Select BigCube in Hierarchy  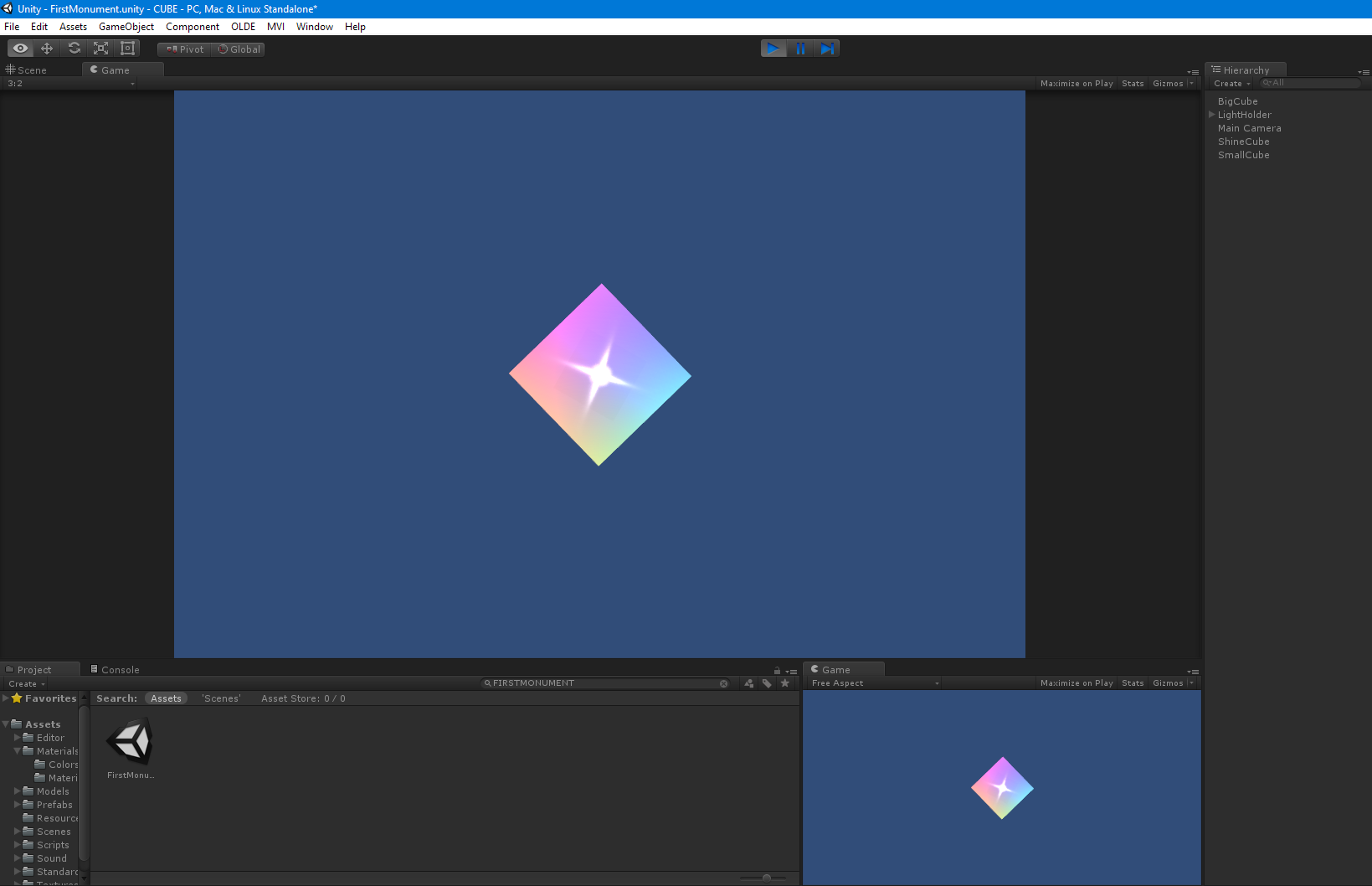pyautogui.click(x=1237, y=101)
